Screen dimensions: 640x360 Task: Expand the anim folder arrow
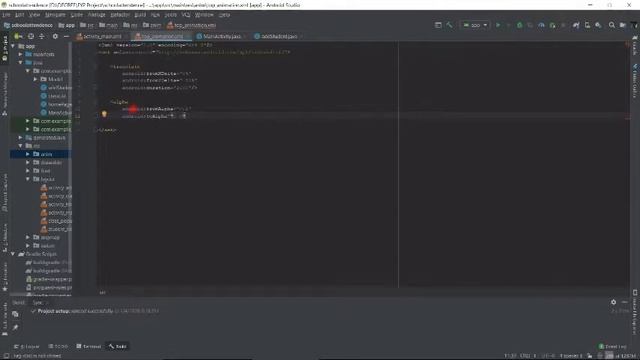pos(28,154)
